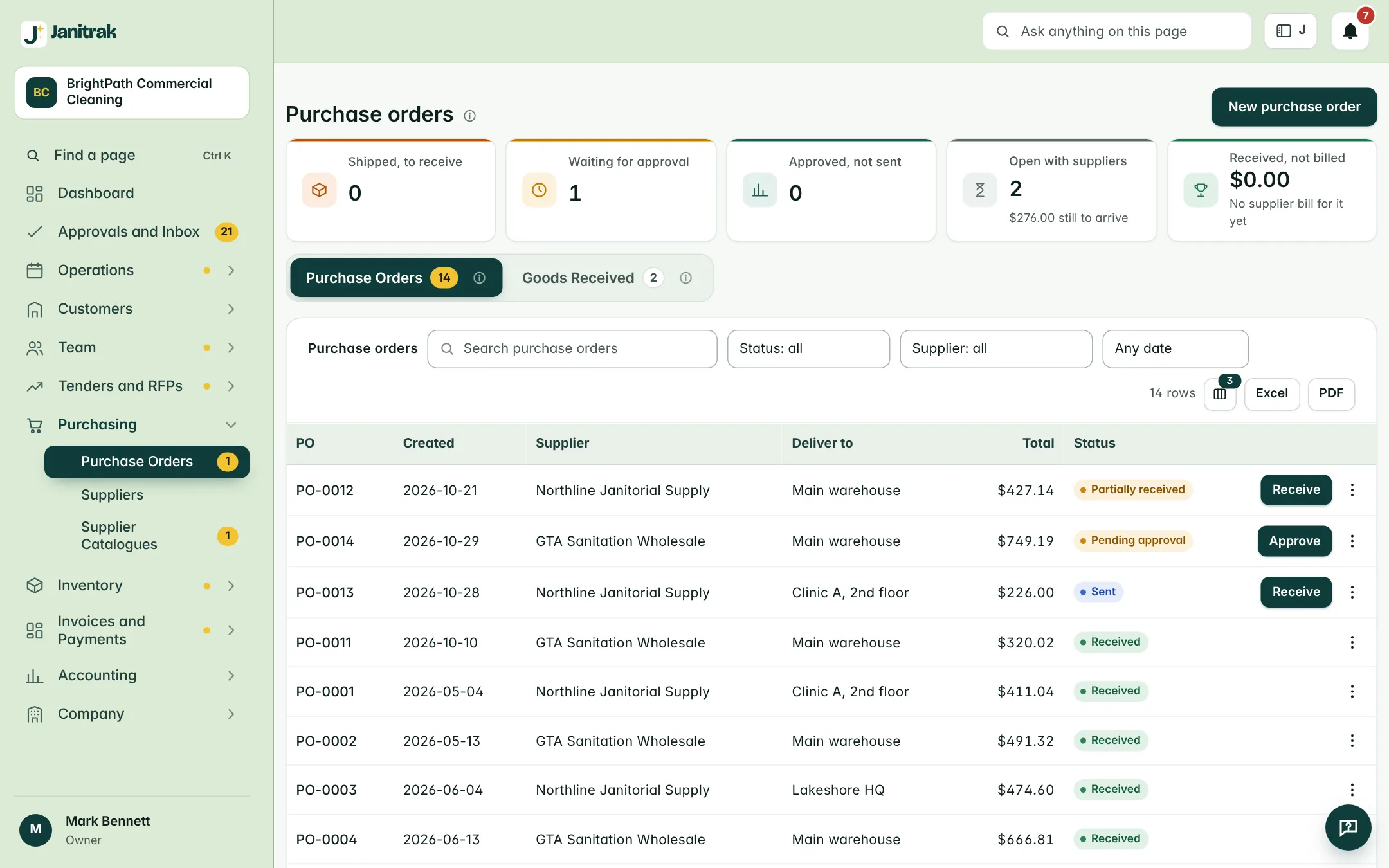
Task: Click New purchase order button
Action: click(1294, 107)
